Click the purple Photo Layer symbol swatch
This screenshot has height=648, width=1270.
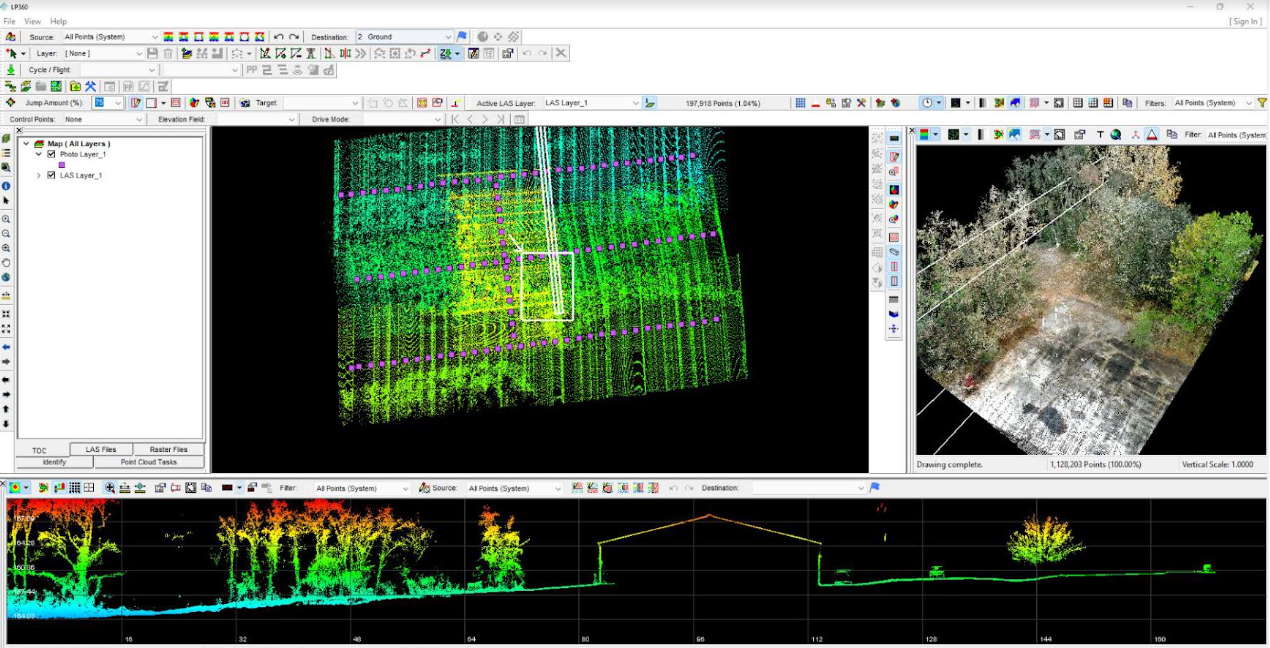[61, 165]
